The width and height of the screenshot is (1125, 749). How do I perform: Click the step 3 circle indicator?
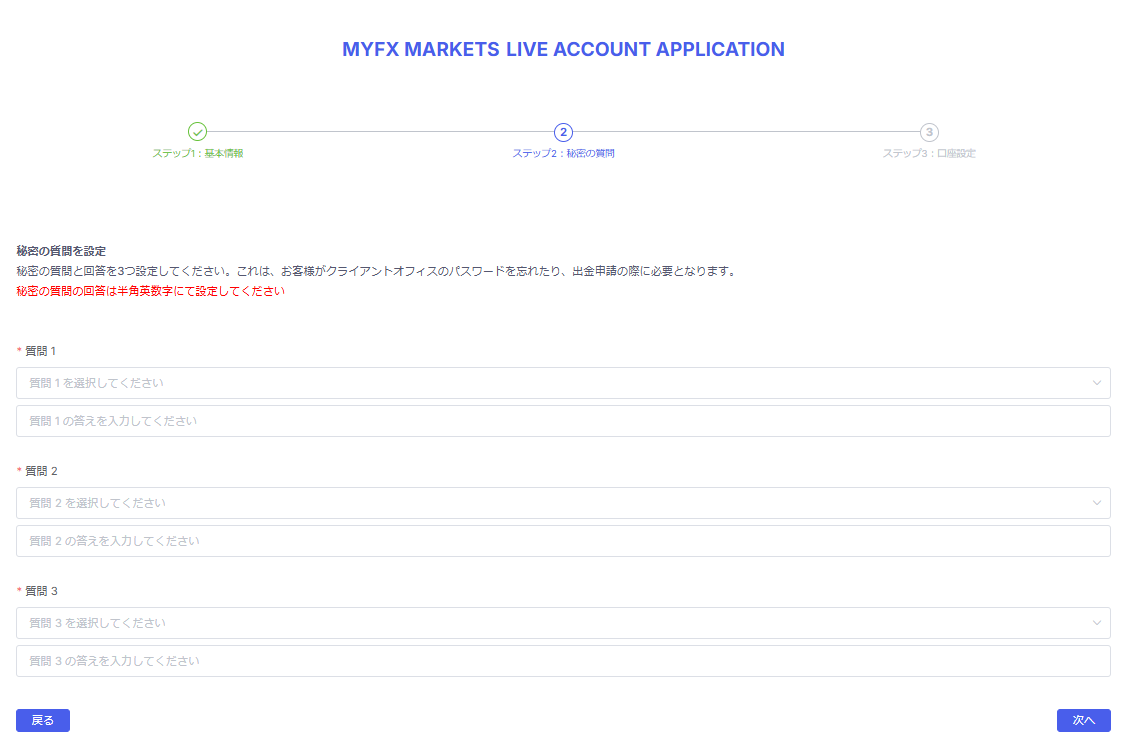click(929, 132)
